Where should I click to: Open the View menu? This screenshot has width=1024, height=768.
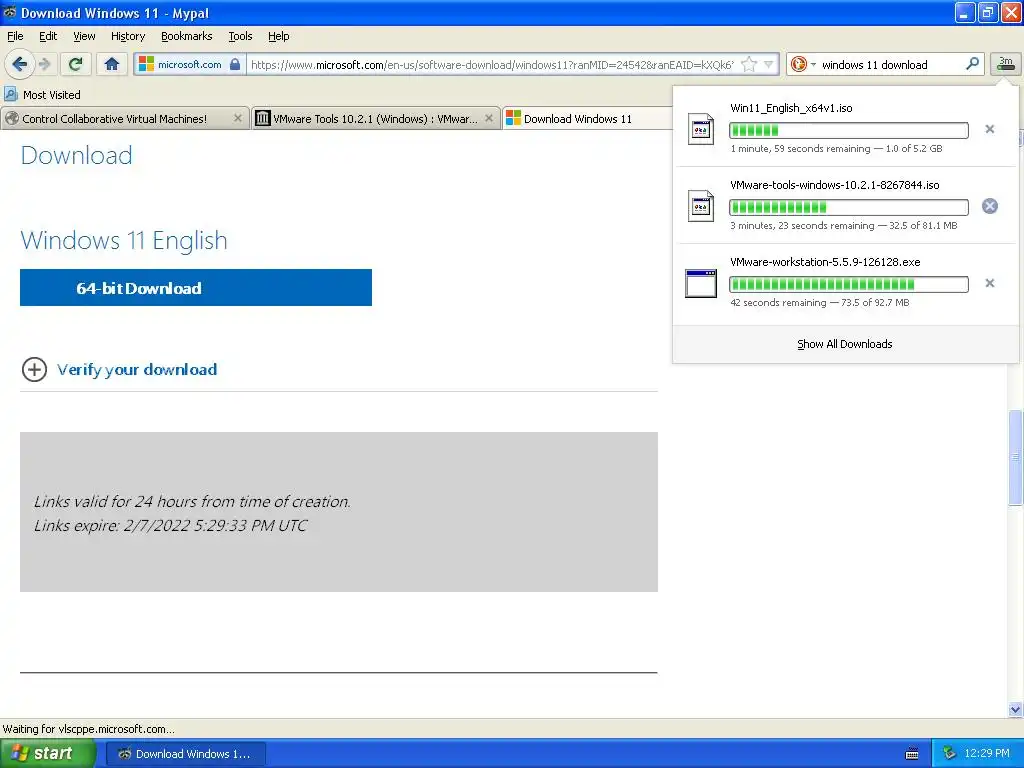(84, 36)
